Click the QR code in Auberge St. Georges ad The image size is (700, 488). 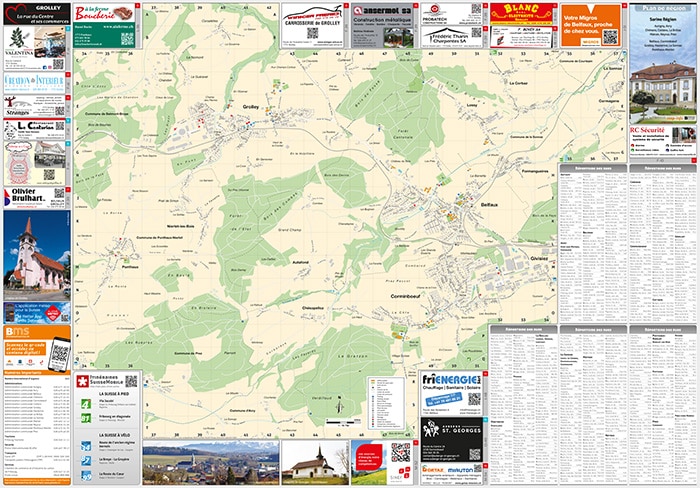(475, 454)
